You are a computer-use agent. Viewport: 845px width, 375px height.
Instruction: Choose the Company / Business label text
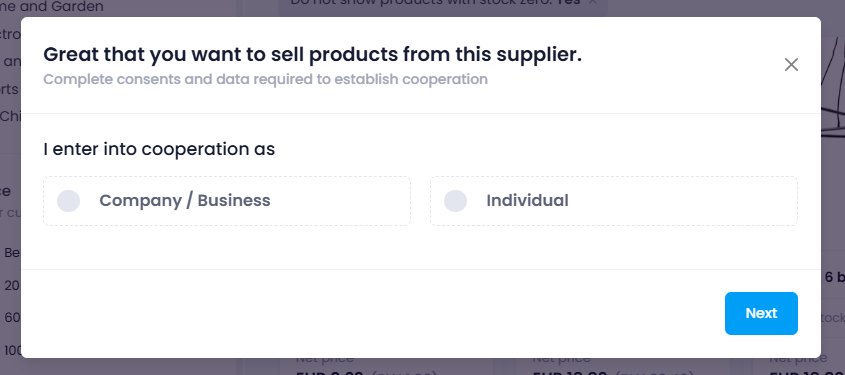[x=185, y=200]
